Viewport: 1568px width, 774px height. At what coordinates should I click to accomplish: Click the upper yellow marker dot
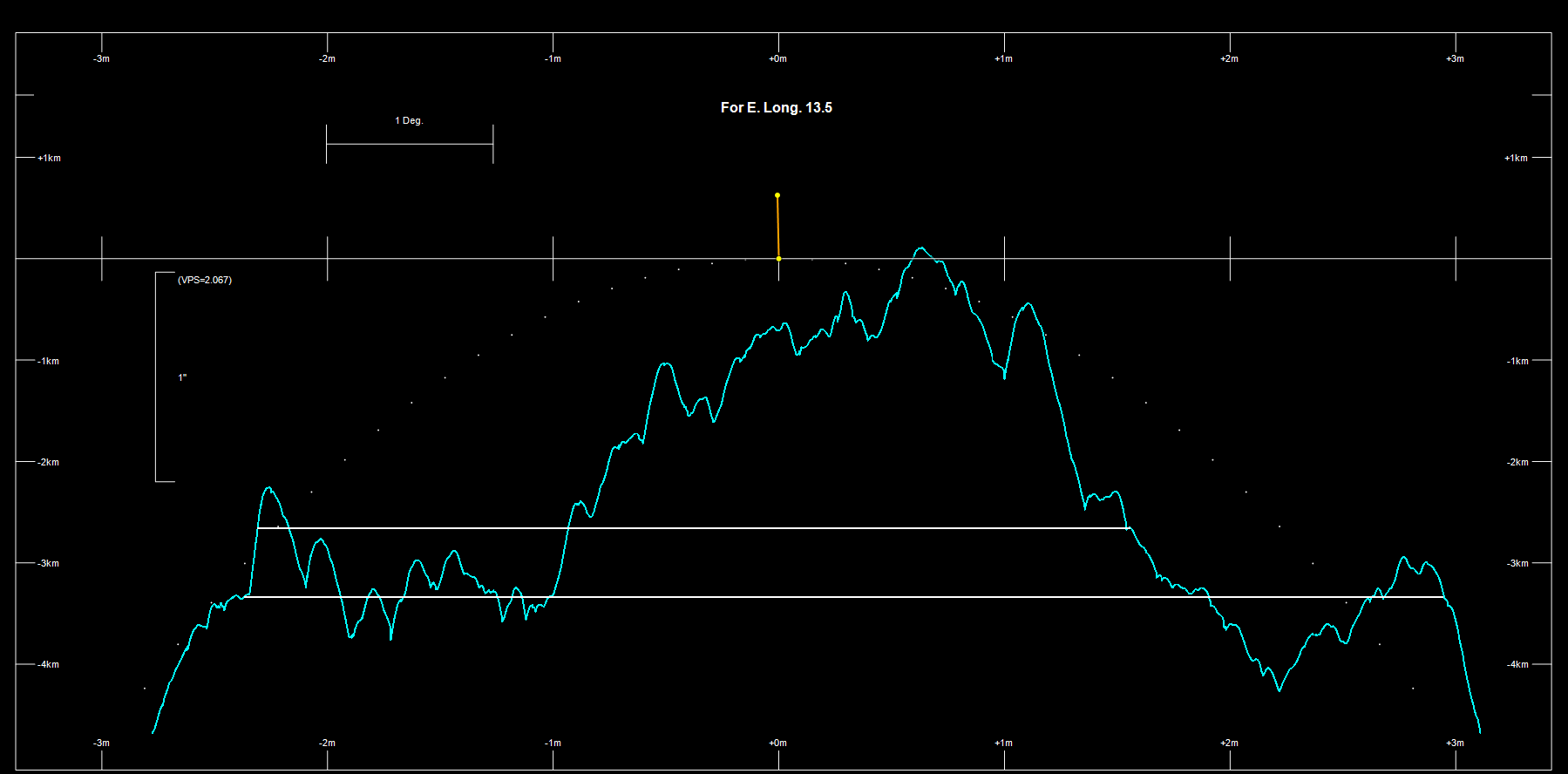pyautogui.click(x=777, y=195)
